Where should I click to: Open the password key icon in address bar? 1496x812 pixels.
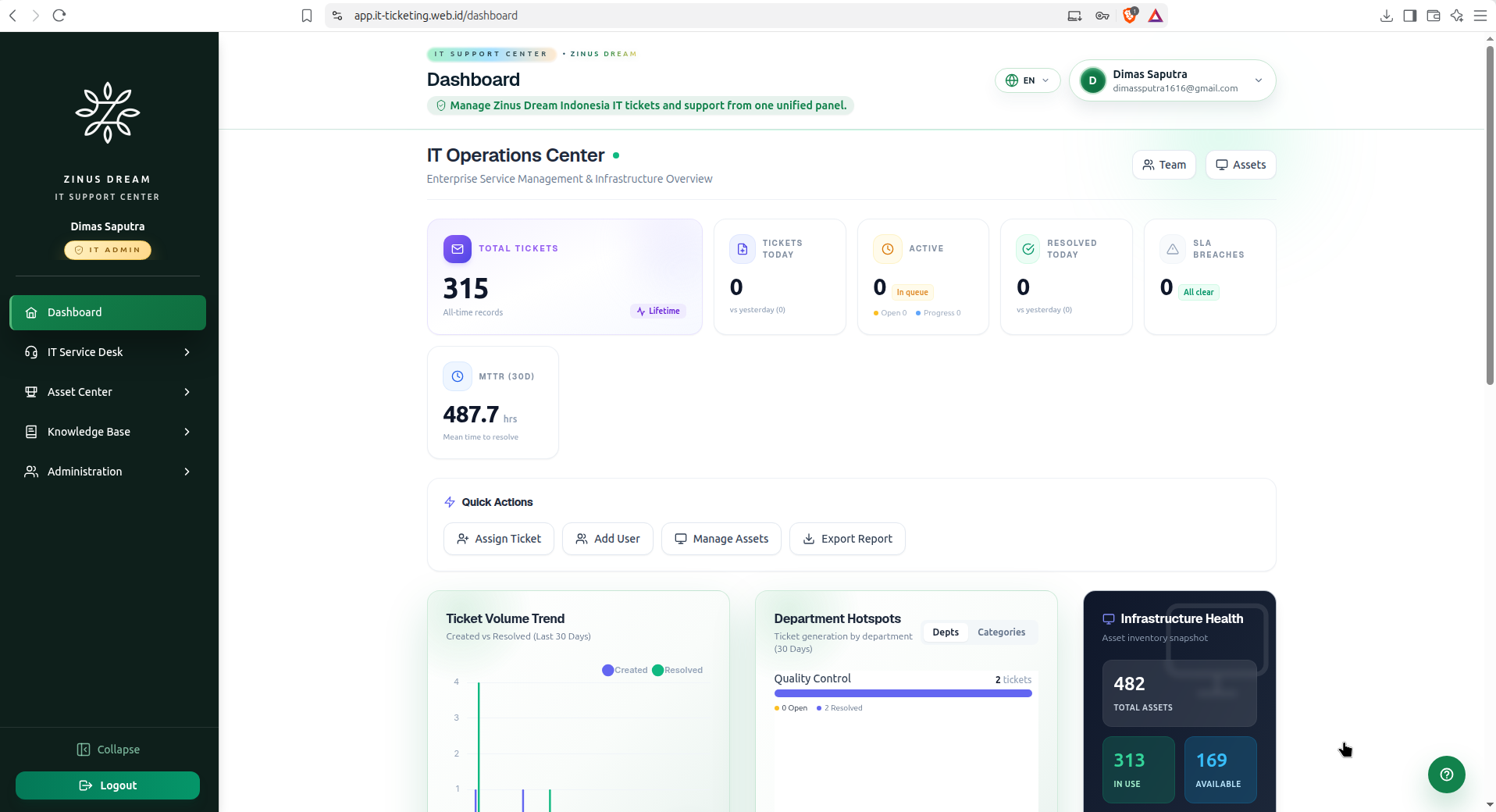pyautogui.click(x=1102, y=16)
